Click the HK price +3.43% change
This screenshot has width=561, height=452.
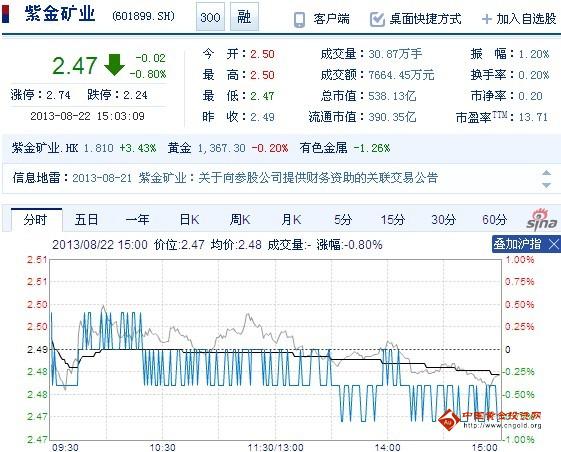point(138,148)
